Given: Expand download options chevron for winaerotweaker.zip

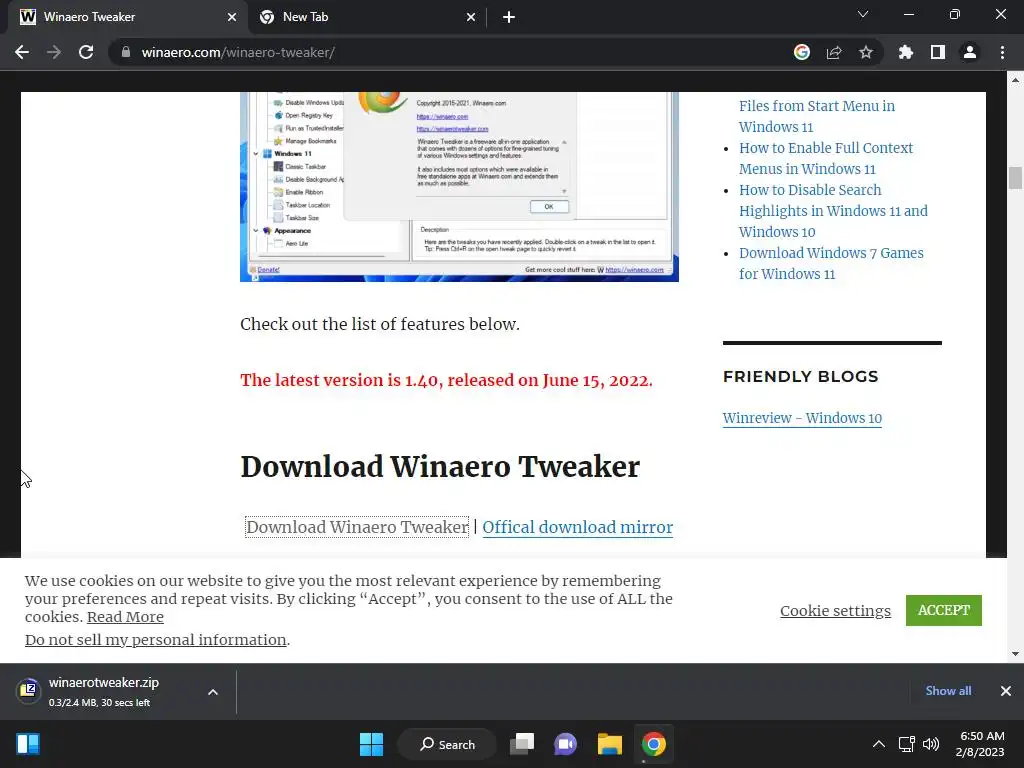Looking at the screenshot, I should coord(213,692).
